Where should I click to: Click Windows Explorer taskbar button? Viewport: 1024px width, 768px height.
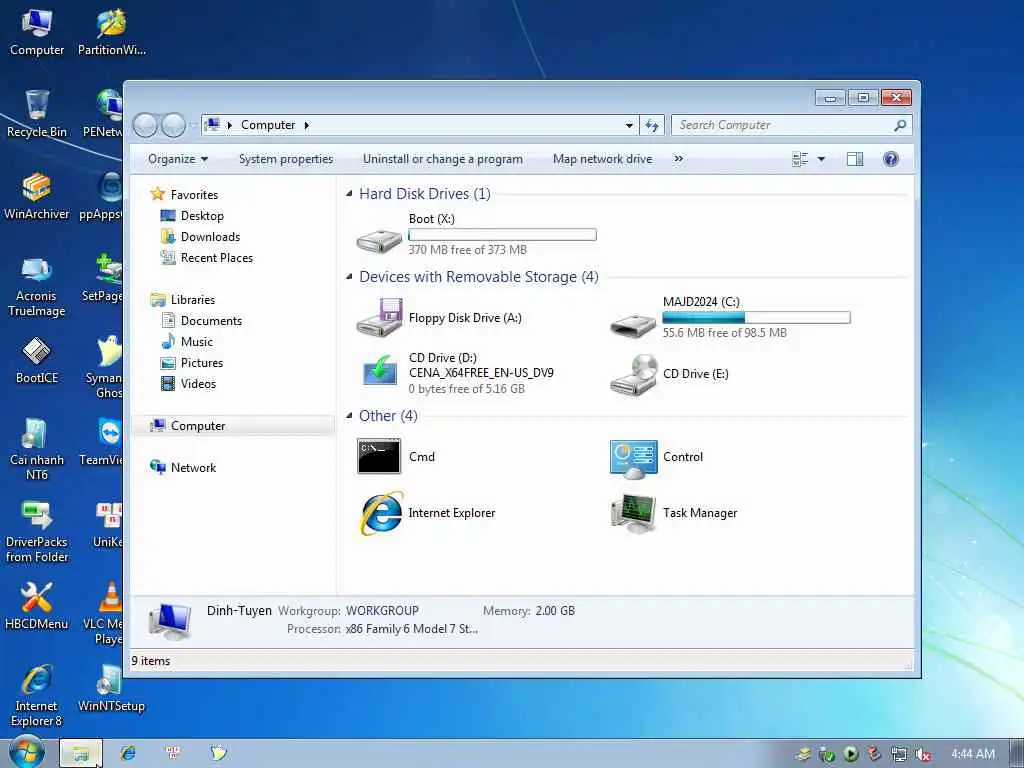pos(81,753)
